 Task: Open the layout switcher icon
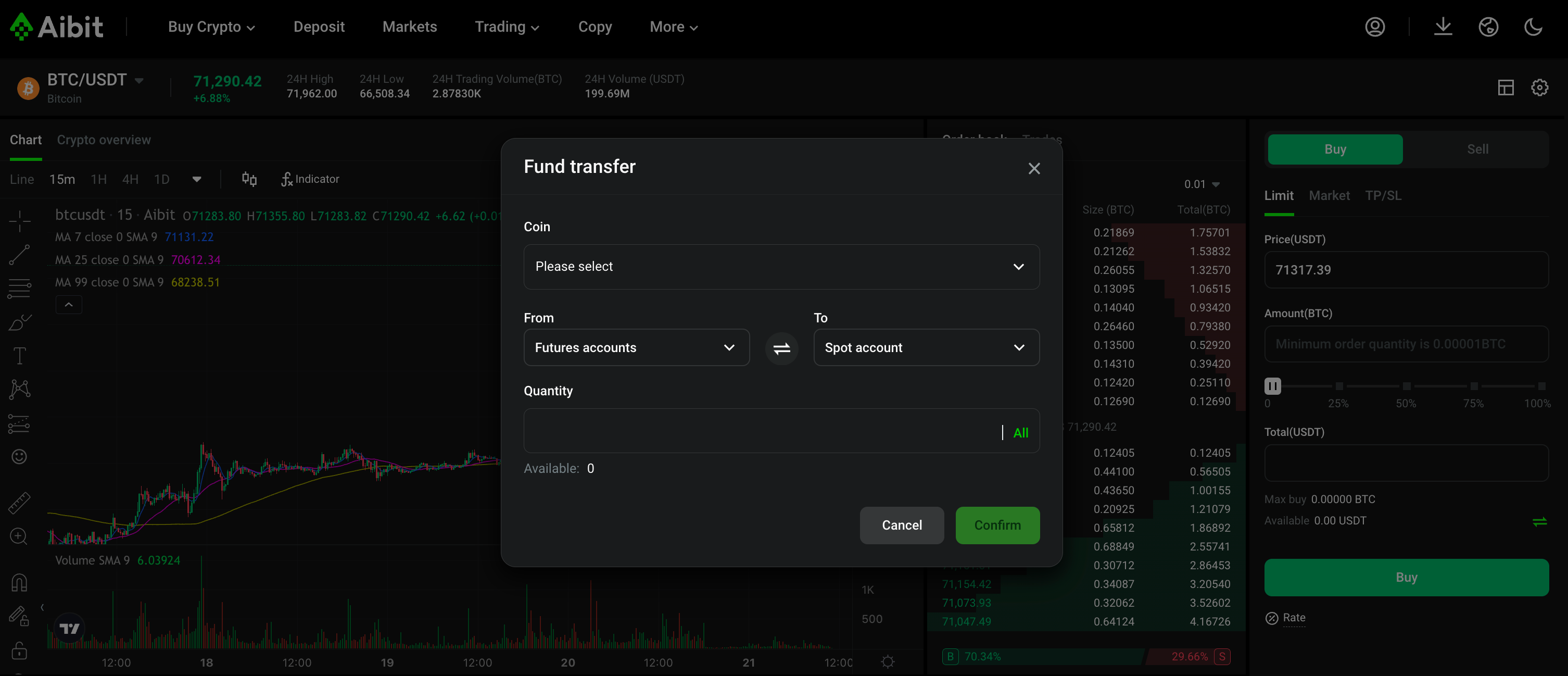[1506, 87]
